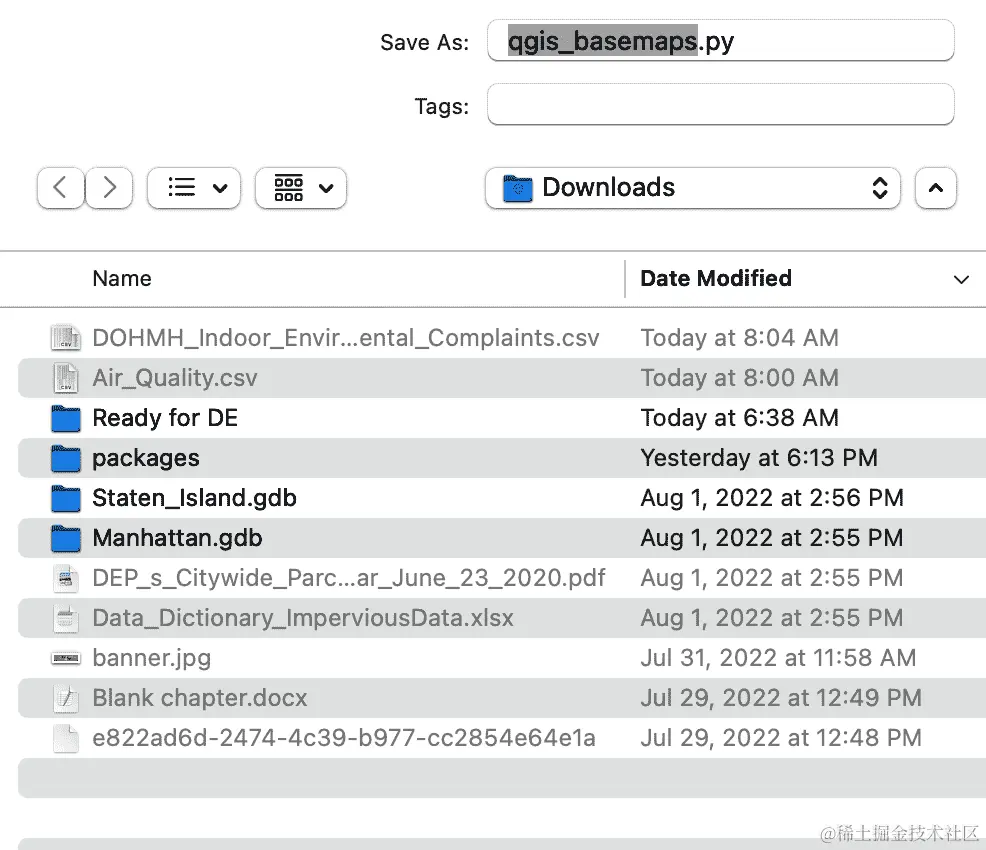Click date 'Aug 1, 2022 at 2:56 PM'
The image size is (986, 850).
[x=772, y=498]
